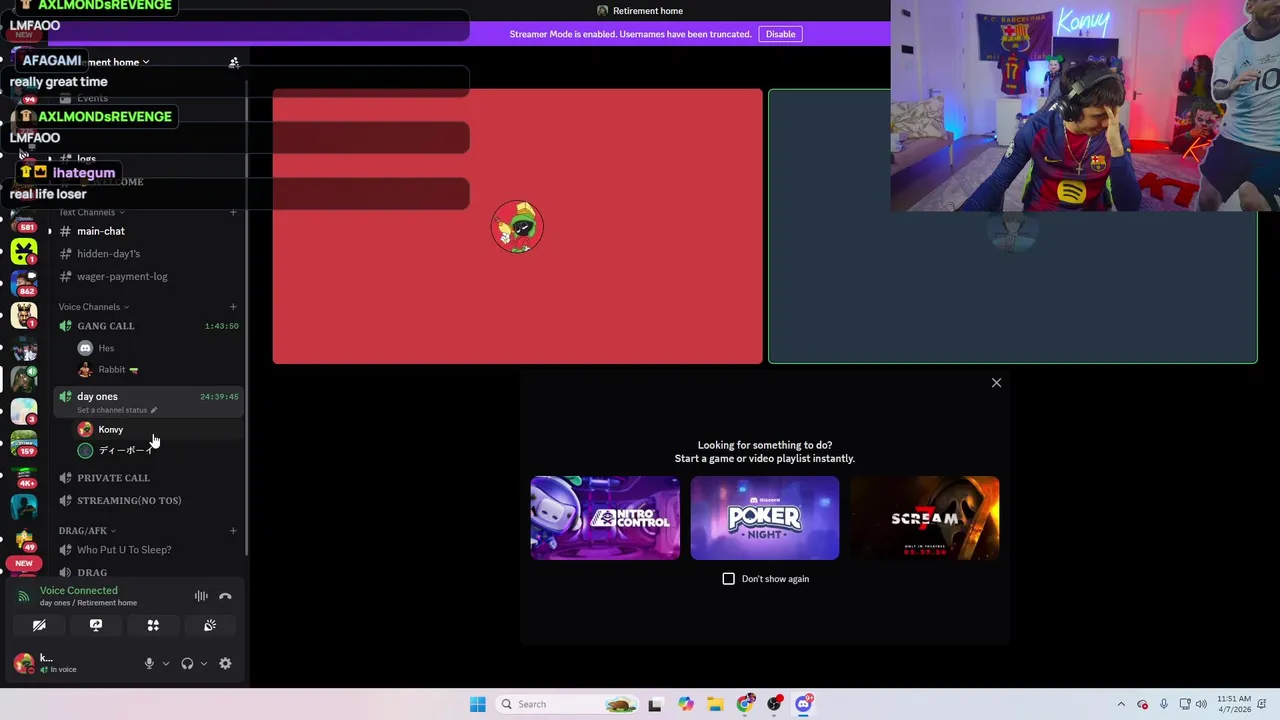Close the activity suggestions panel
This screenshot has height=720, width=1280.
pos(996,383)
